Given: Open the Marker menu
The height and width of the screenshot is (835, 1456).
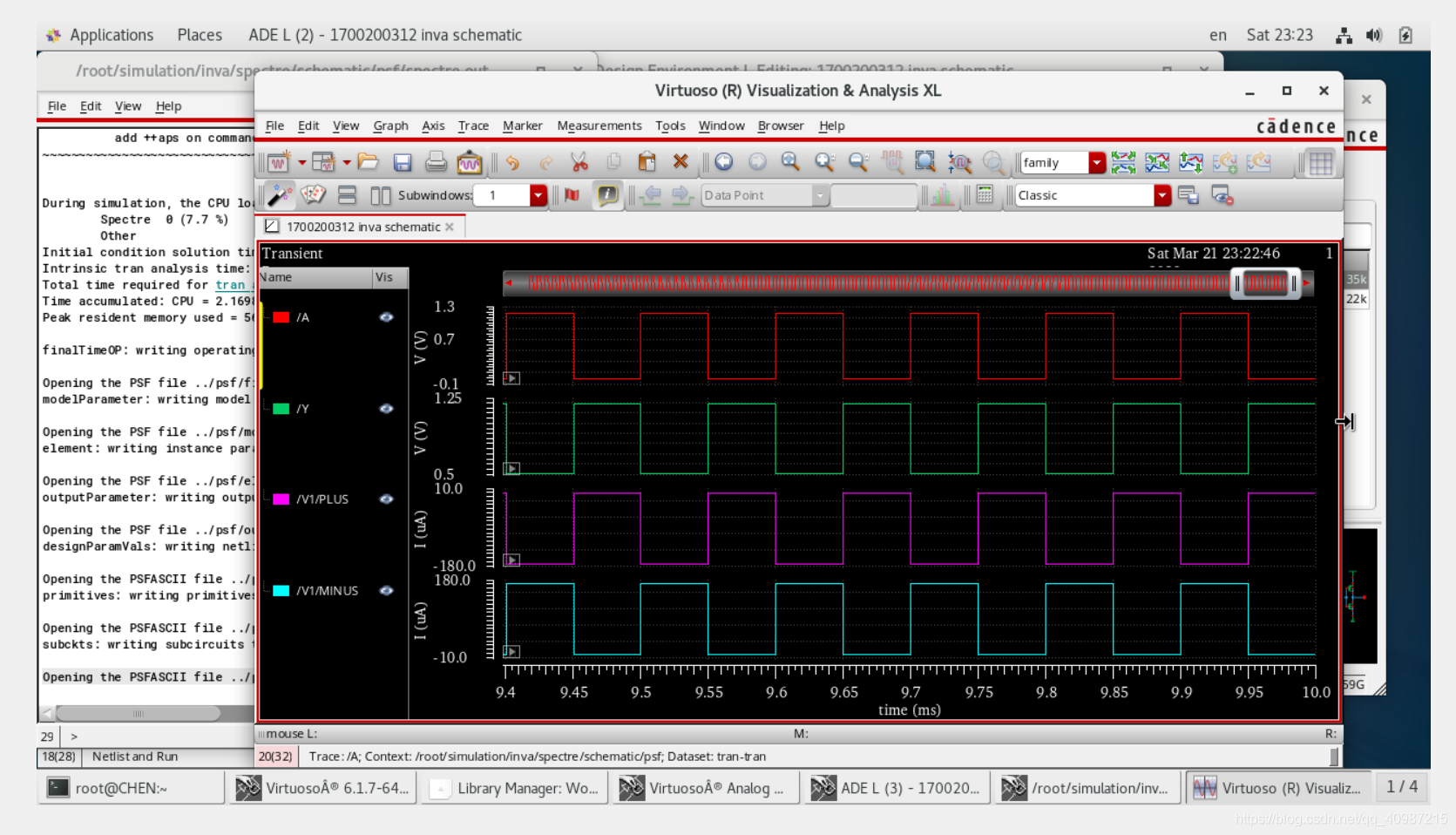Looking at the screenshot, I should (522, 126).
